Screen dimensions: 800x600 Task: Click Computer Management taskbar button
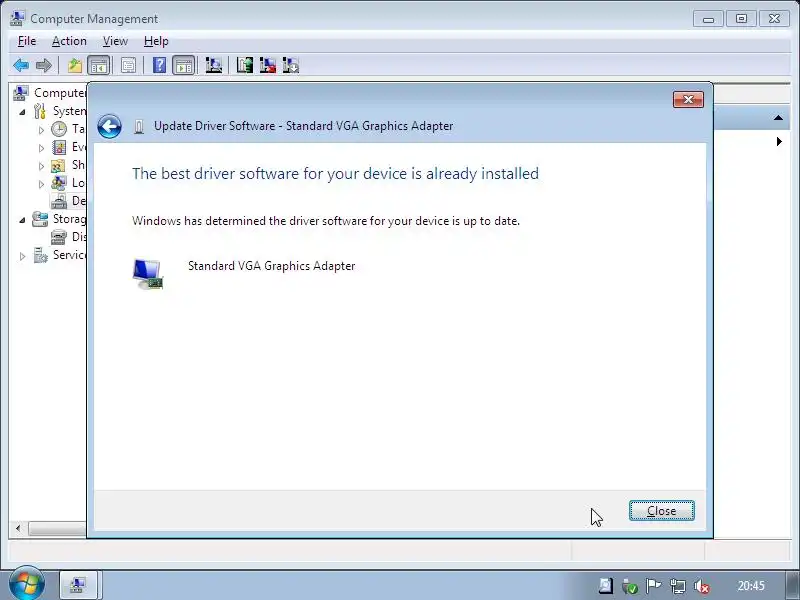(80, 585)
